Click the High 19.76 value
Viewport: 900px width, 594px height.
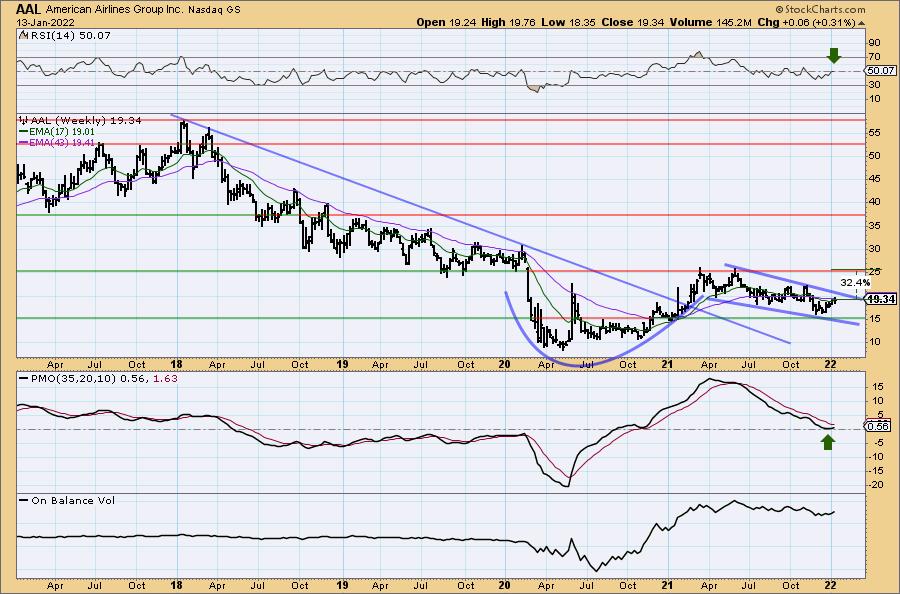[x=508, y=22]
